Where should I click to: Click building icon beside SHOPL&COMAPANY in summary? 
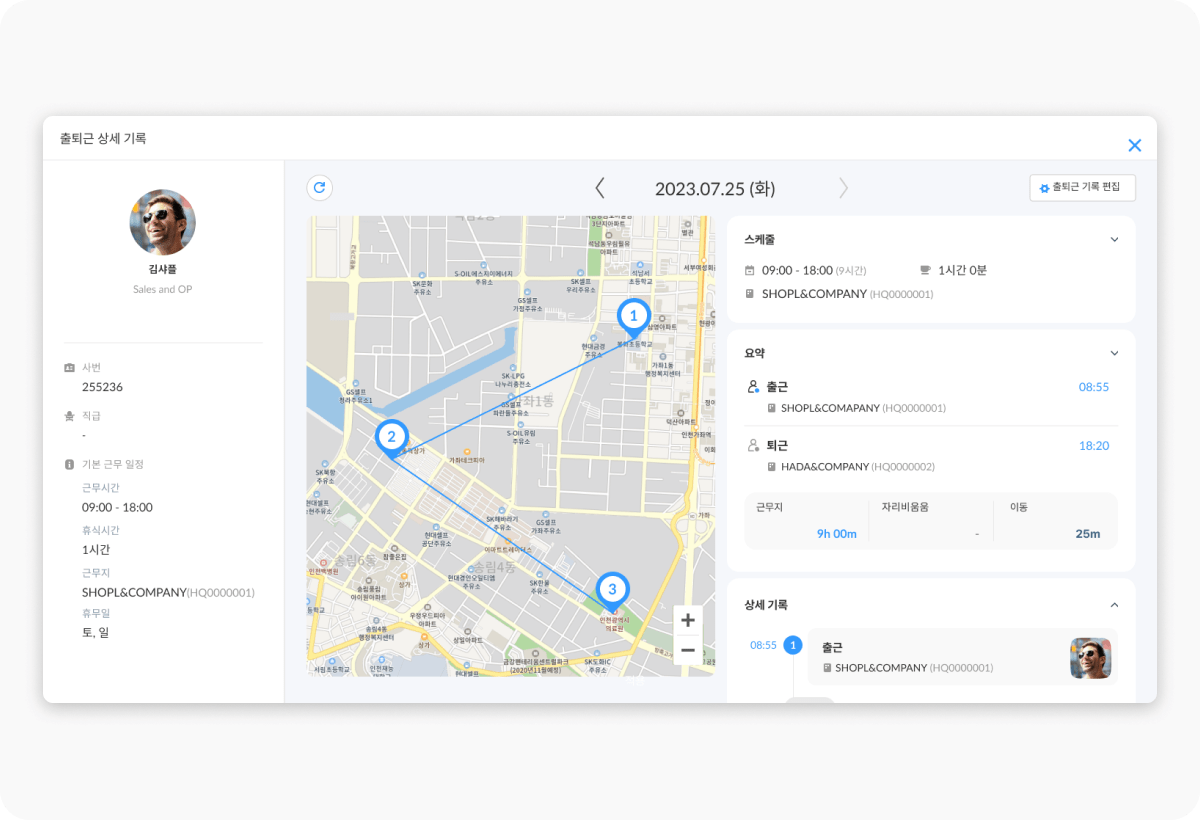(x=771, y=408)
